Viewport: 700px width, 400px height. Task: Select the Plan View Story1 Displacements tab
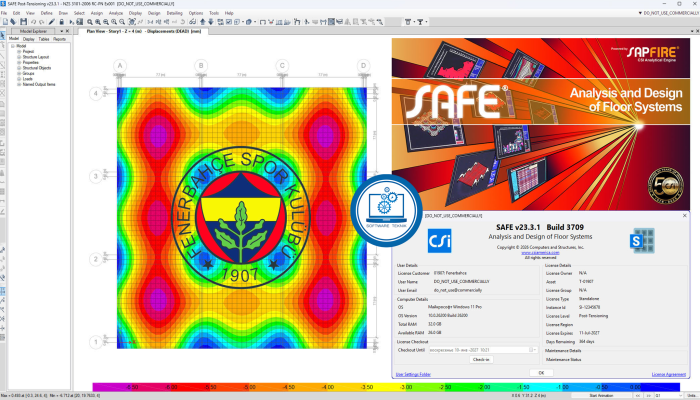144,31
